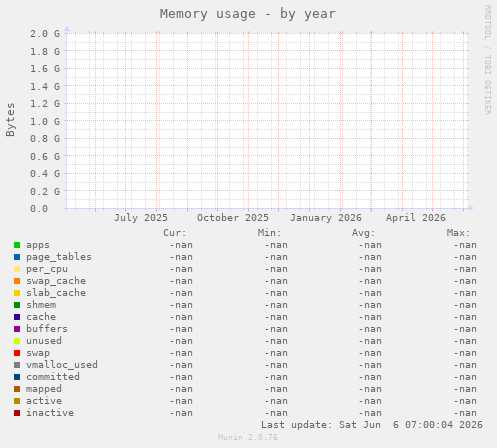This screenshot has width=497, height=448.
Task: Click the 1.0 G y-axis label
Action: [45, 122]
